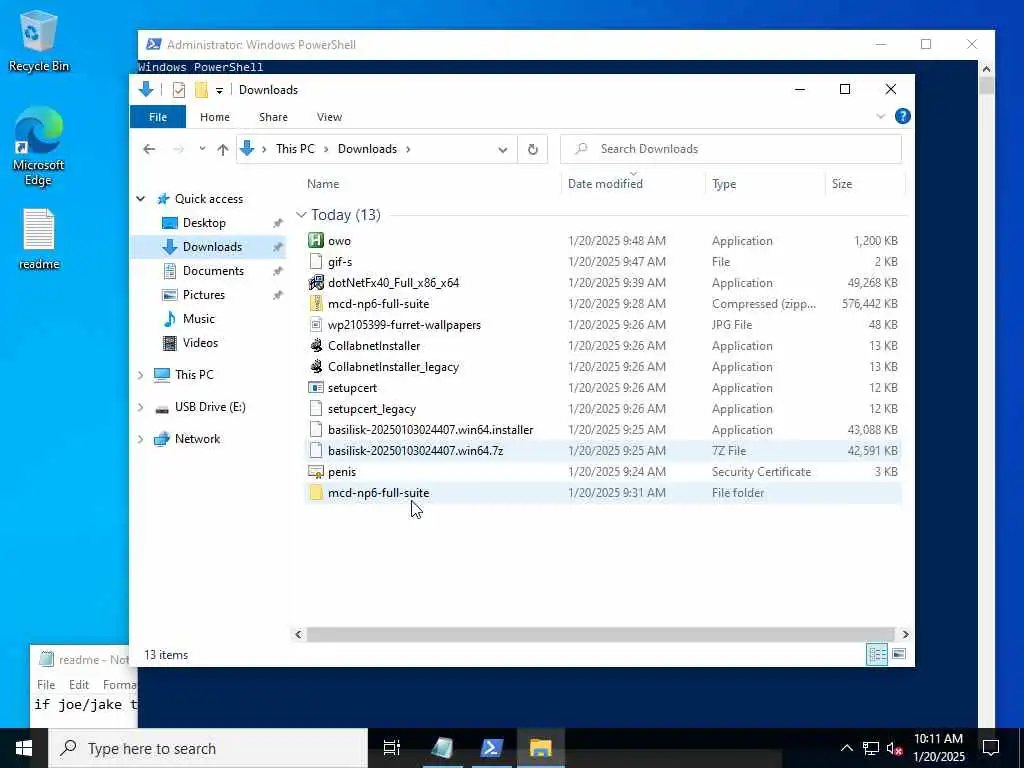This screenshot has width=1024, height=768.
Task: Open Notepad's File menu
Action: 46,684
